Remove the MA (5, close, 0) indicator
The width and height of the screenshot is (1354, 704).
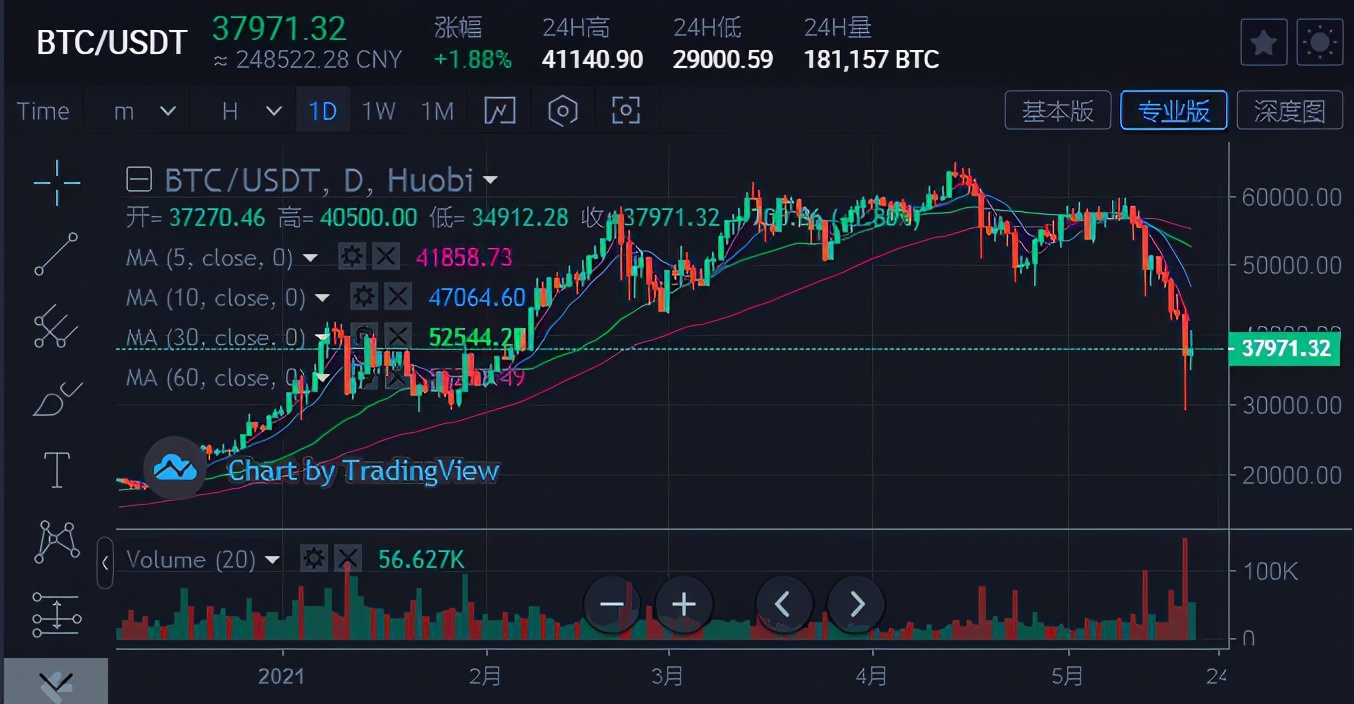click(386, 257)
